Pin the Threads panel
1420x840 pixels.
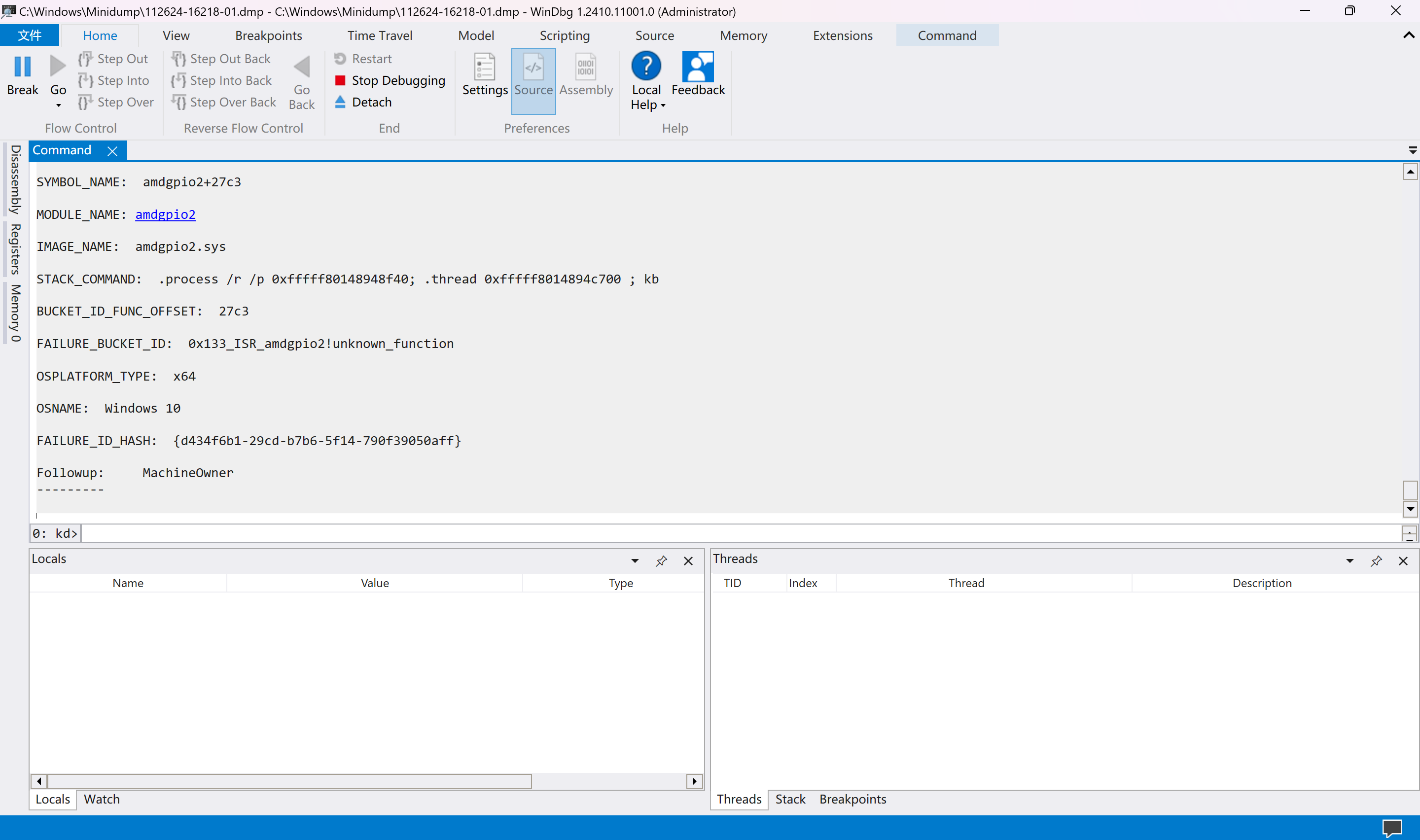click(1376, 561)
